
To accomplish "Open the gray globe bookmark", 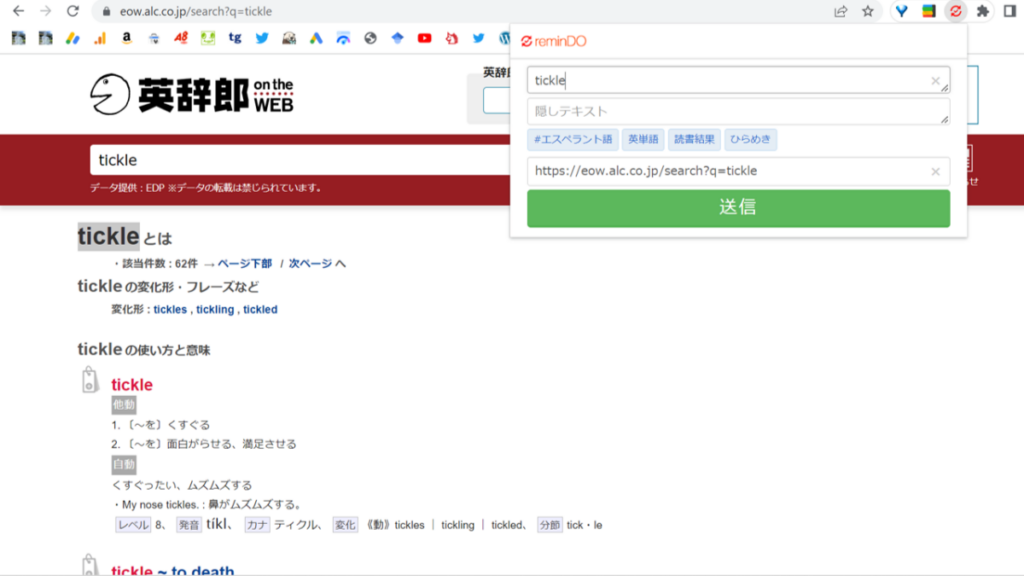I will (x=370, y=39).
